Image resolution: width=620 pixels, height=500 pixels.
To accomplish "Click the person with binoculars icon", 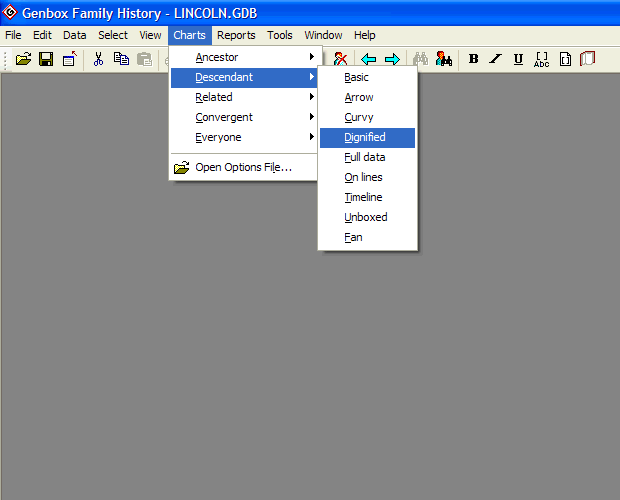I will (444, 59).
